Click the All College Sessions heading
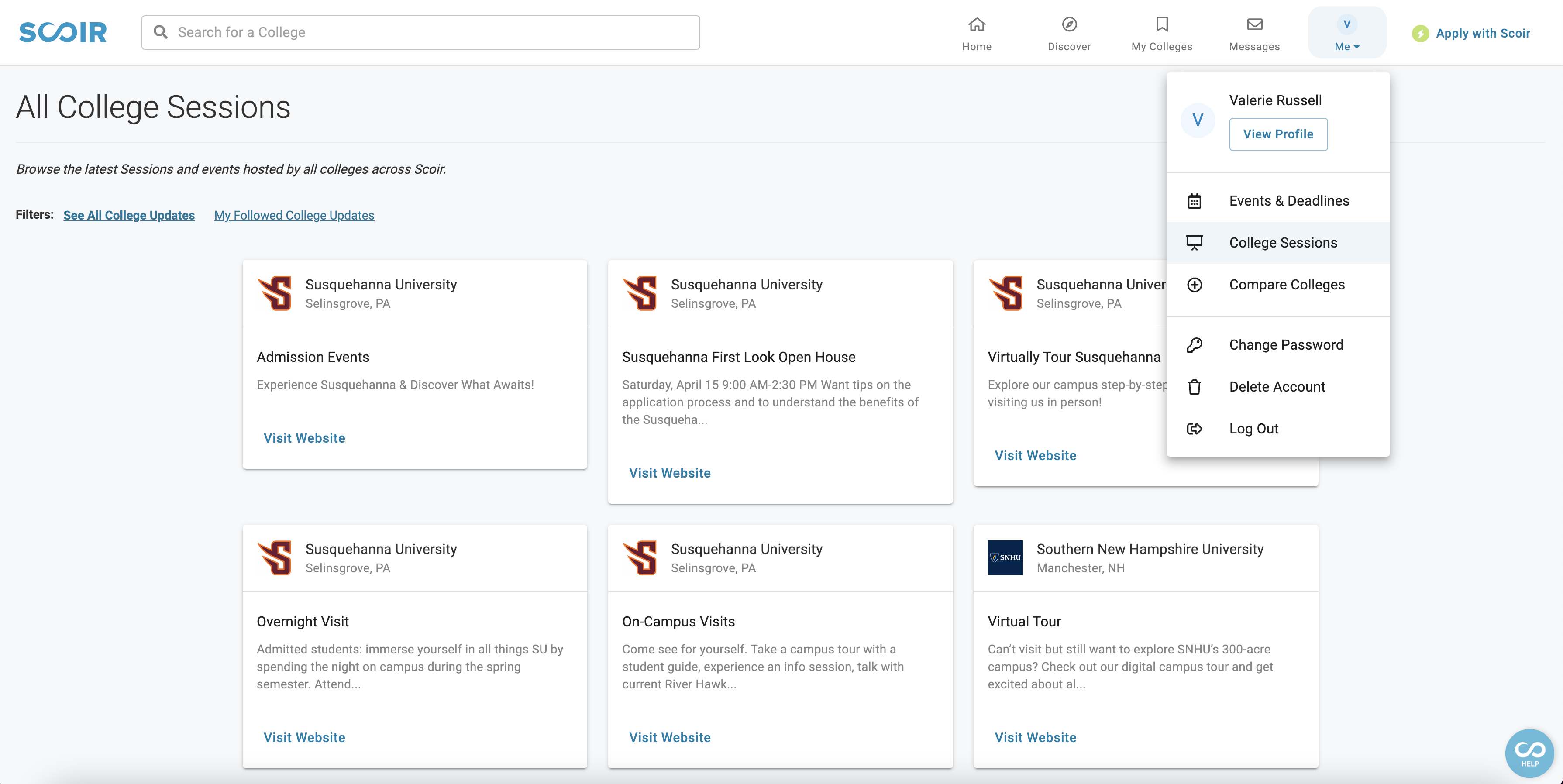The image size is (1563, 784). click(x=153, y=107)
